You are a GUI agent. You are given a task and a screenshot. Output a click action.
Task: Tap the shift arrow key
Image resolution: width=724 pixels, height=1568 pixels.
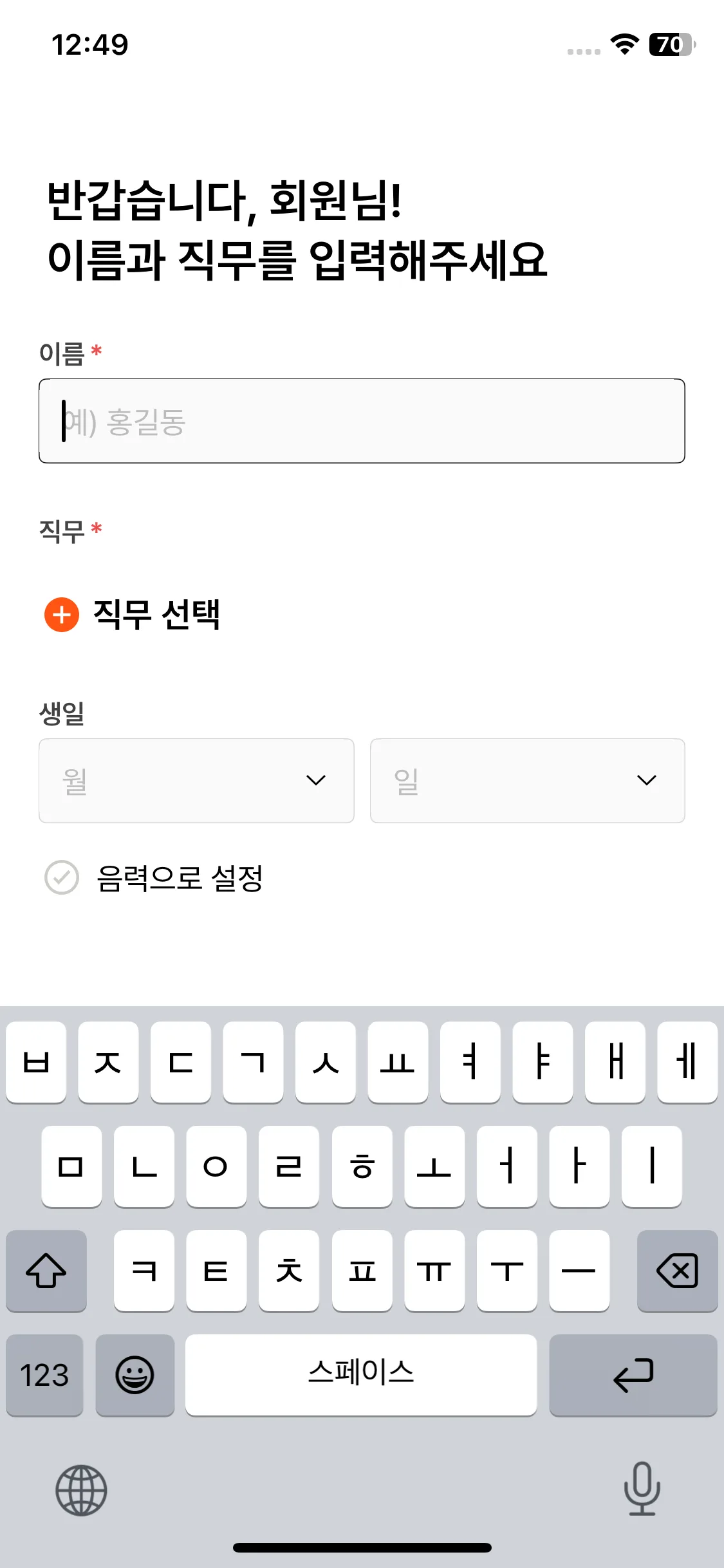tap(46, 1271)
